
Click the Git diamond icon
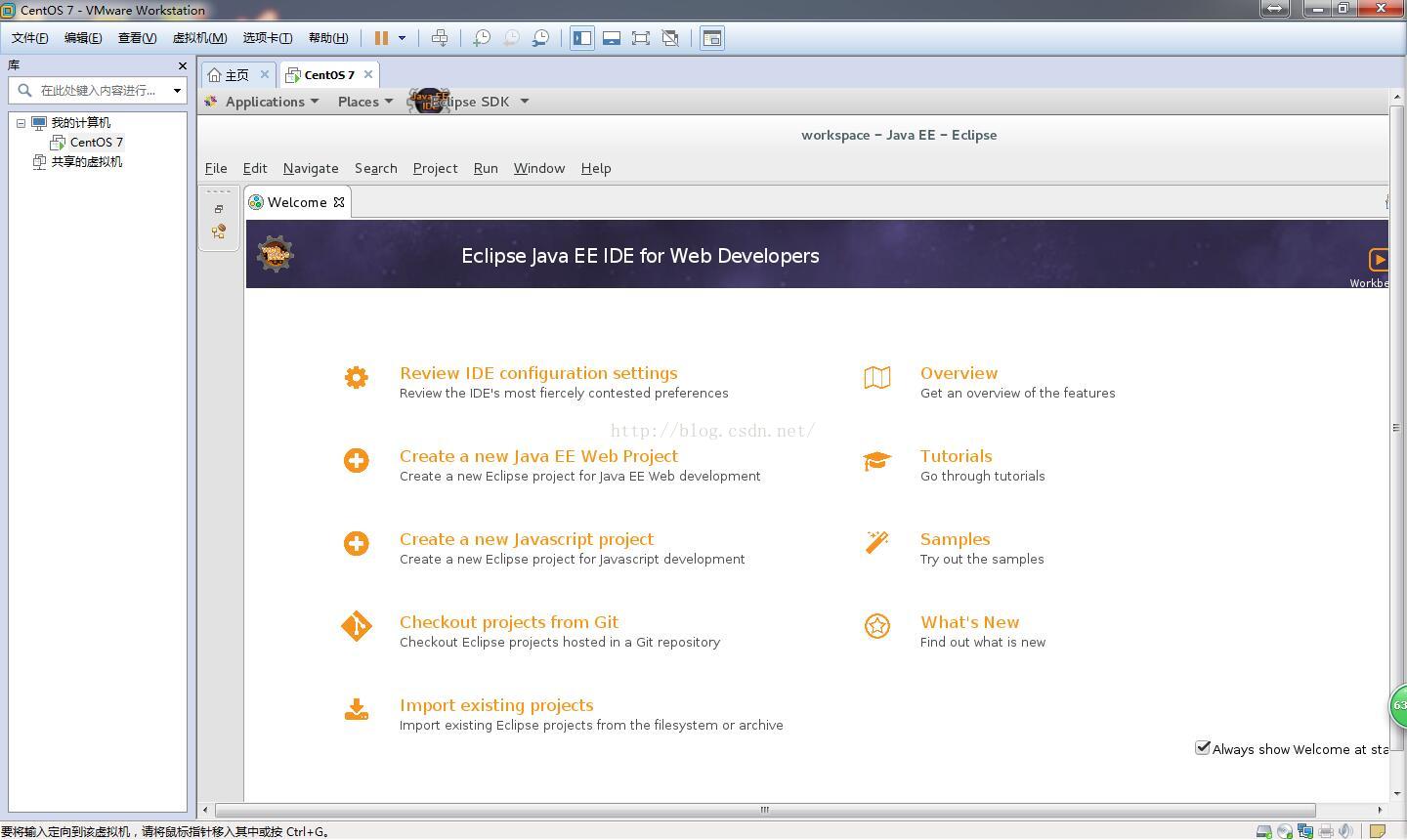pos(357,626)
